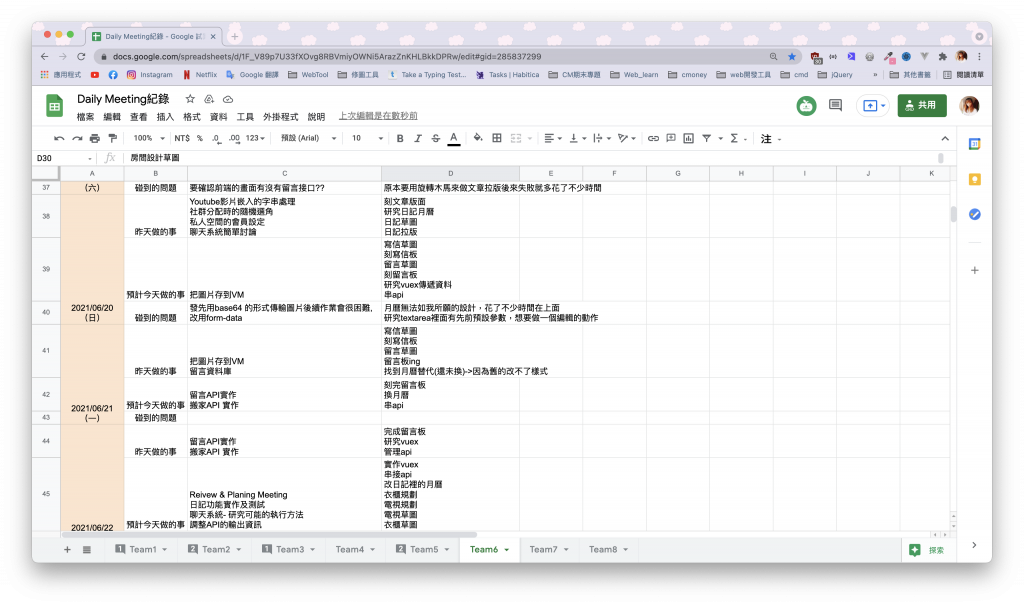The width and height of the screenshot is (1024, 605).
Task: Insert a chart from toolbar
Action: coord(688,139)
